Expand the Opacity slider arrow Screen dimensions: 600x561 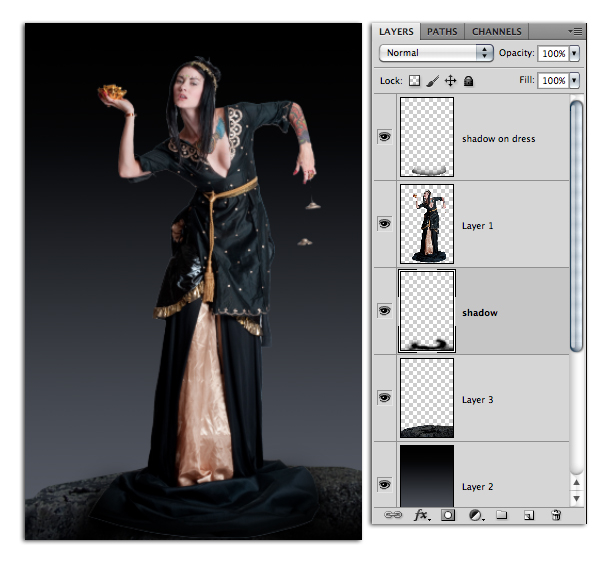click(574, 53)
